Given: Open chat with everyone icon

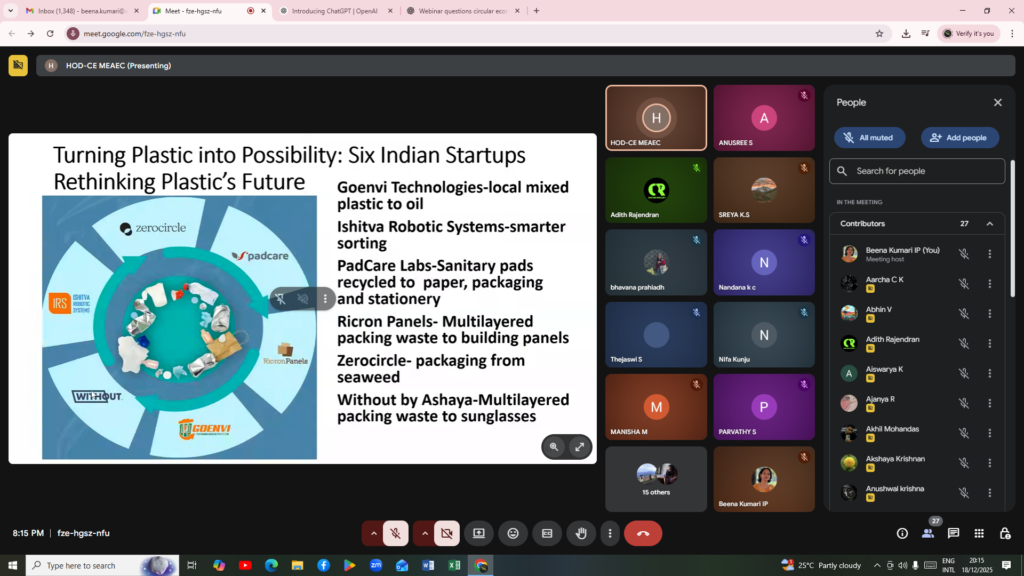Looking at the screenshot, I should (x=953, y=533).
